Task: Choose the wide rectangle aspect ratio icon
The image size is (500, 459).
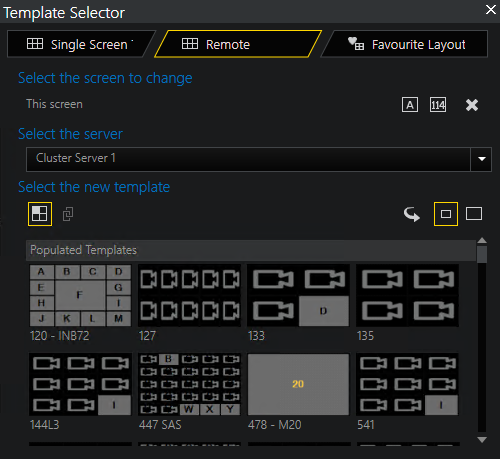Action: click(x=474, y=214)
